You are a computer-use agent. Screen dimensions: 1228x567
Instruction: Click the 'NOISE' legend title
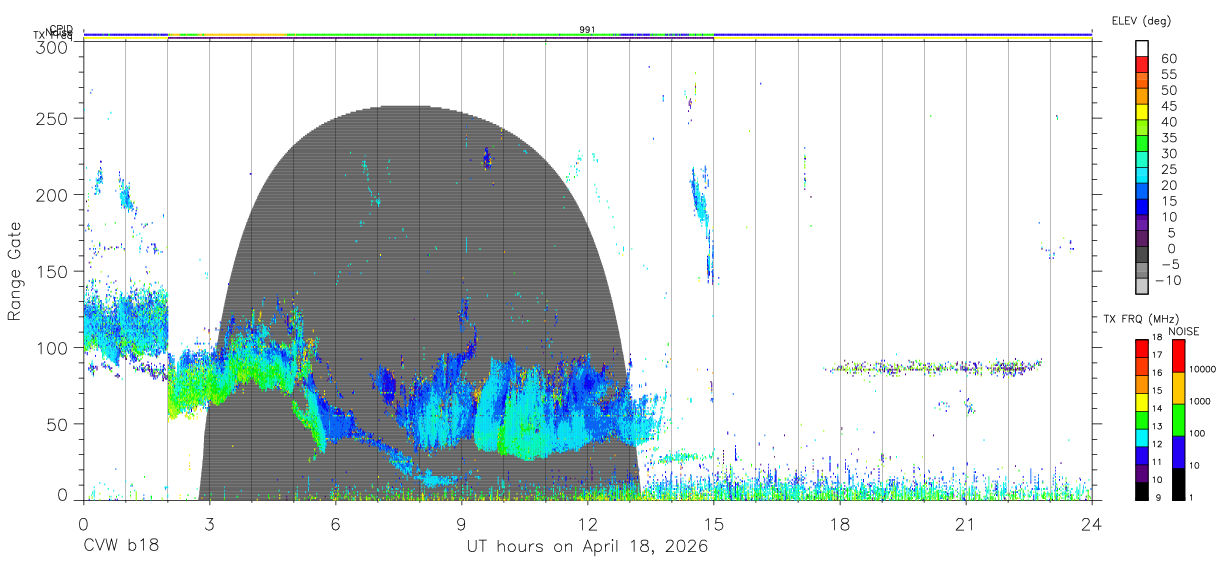pos(1183,330)
